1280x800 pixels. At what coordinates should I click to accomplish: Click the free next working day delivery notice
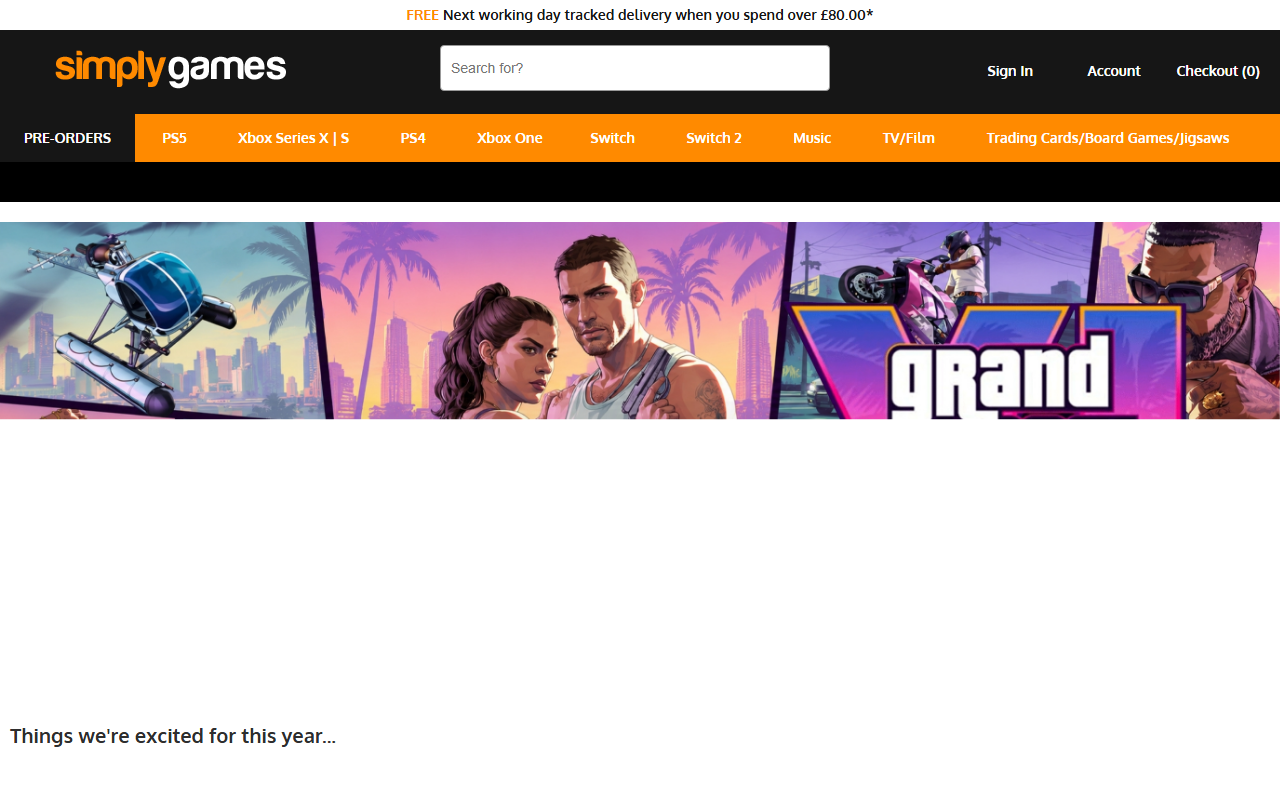pyautogui.click(x=640, y=15)
